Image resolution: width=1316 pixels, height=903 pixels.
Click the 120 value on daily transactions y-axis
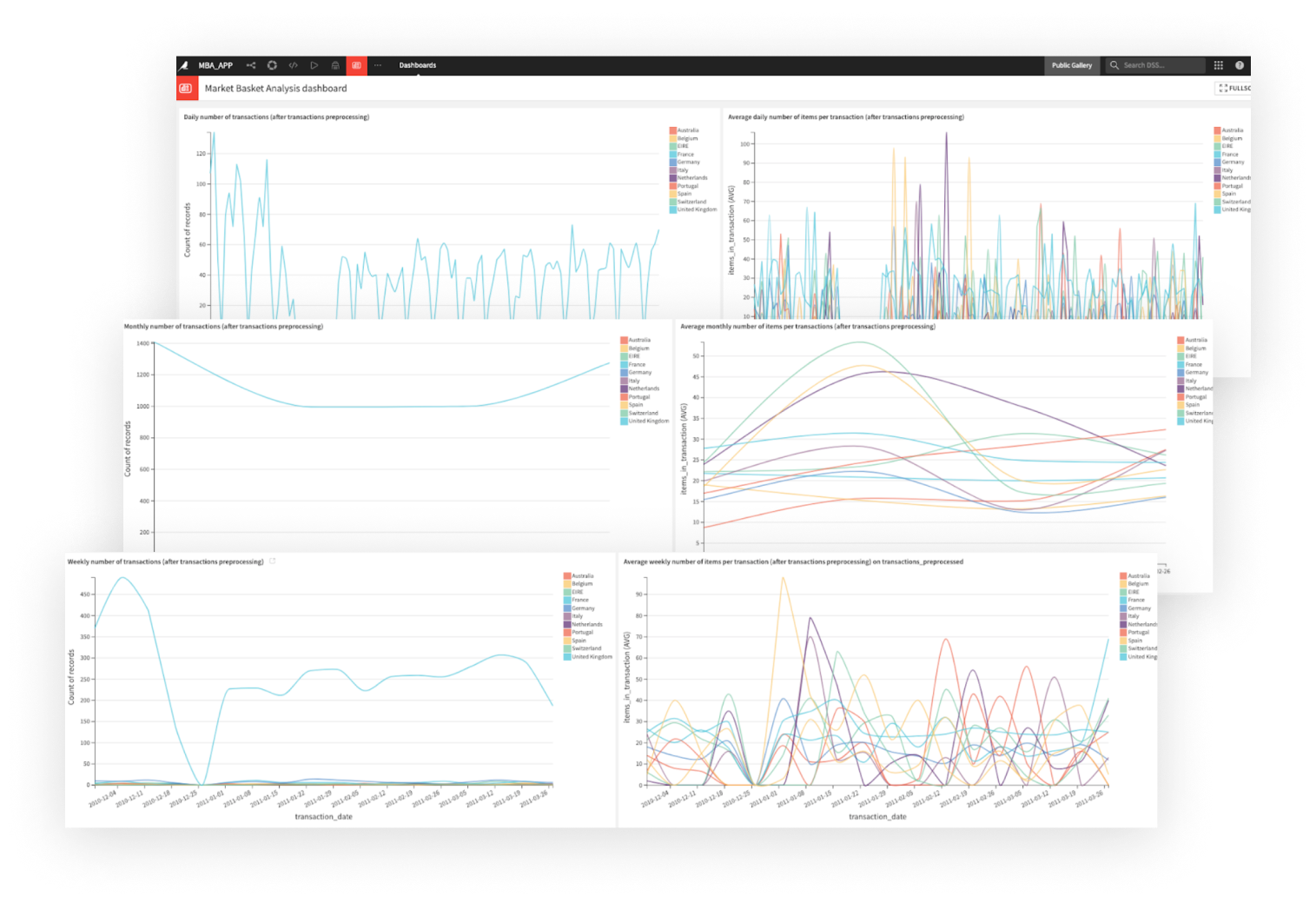point(202,153)
